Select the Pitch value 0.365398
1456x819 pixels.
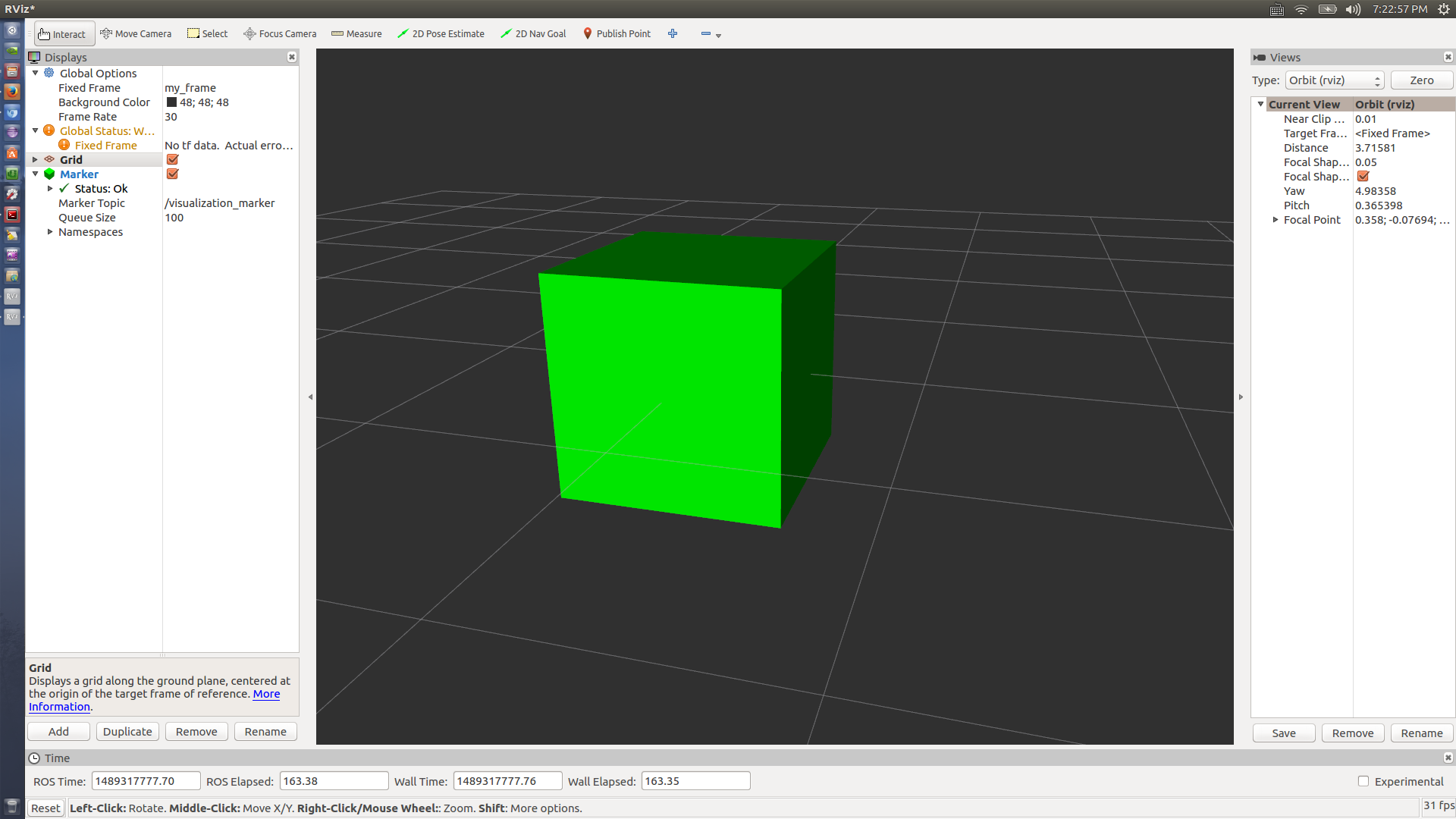[1379, 206]
